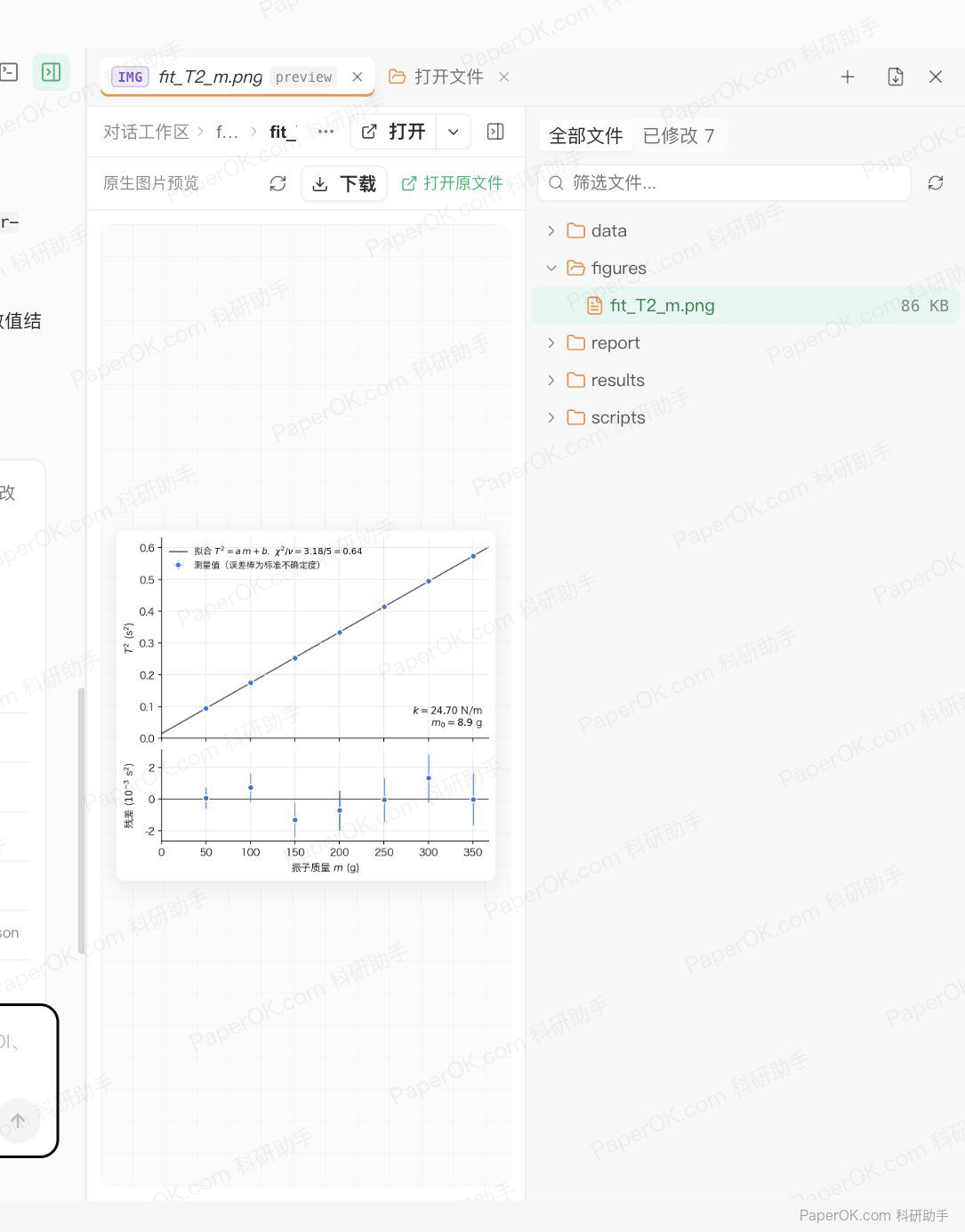
Task: Close the right panel with X icon
Action: (936, 76)
